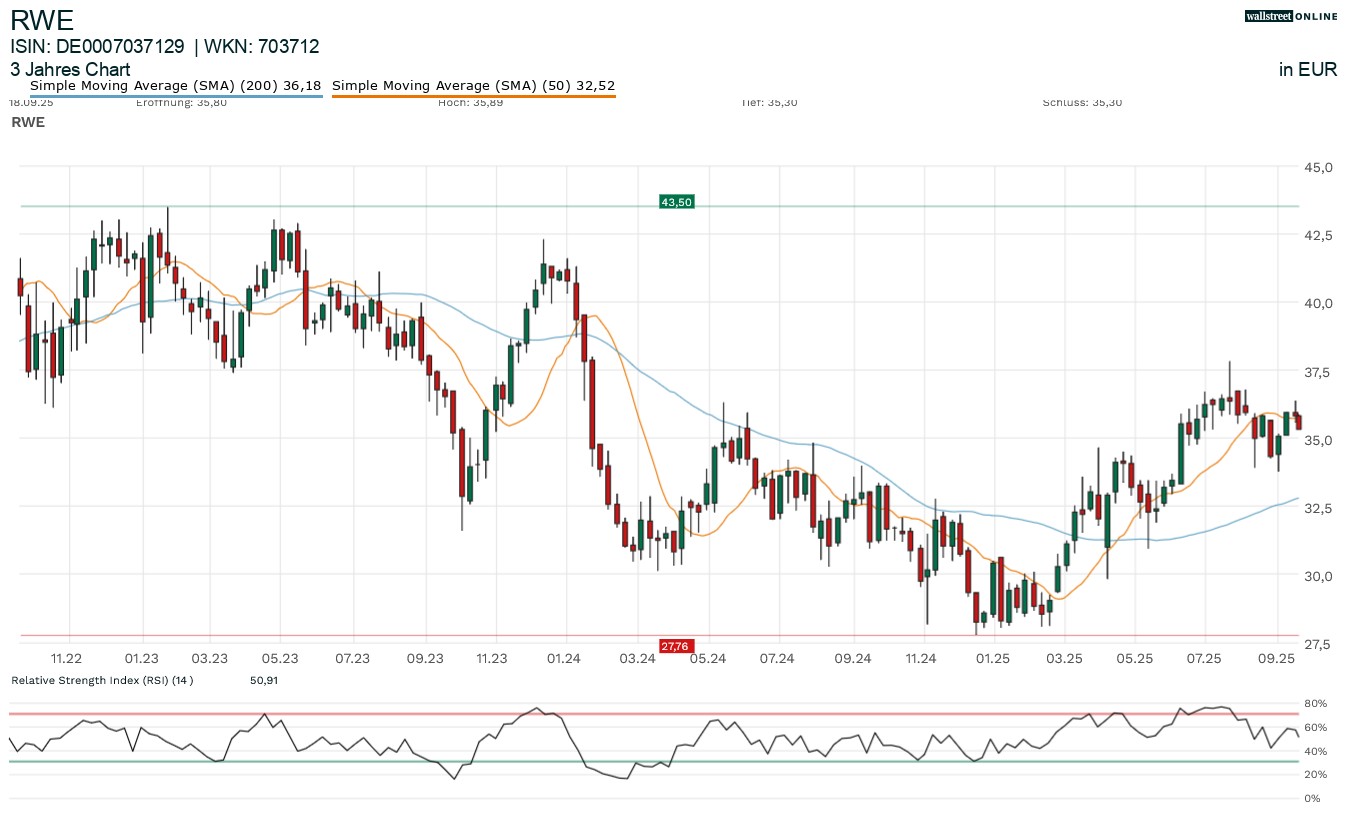The image size is (1349, 831).
Task: Click the RSI 60% axis label
Action: [1317, 727]
